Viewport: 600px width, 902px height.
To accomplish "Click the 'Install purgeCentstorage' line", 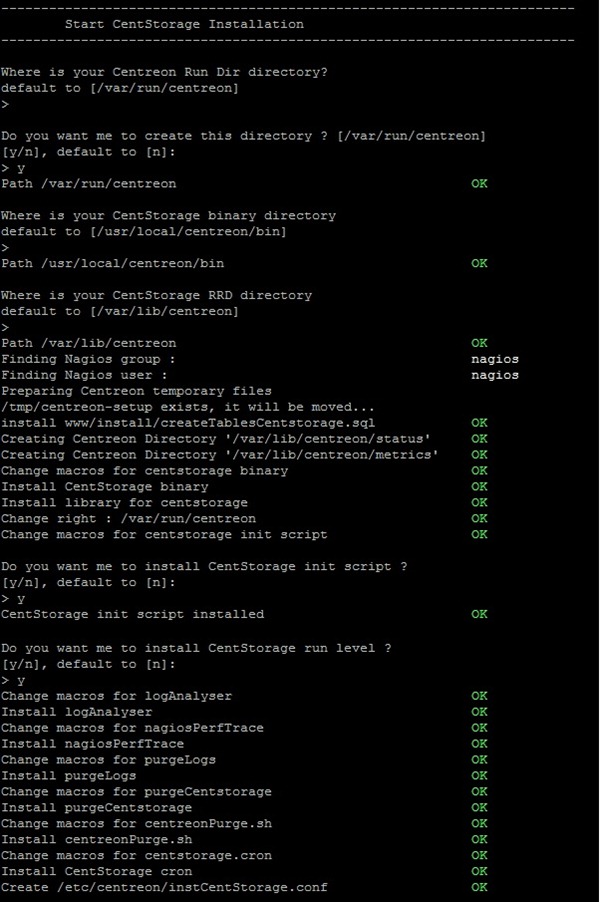I will 97,808.
